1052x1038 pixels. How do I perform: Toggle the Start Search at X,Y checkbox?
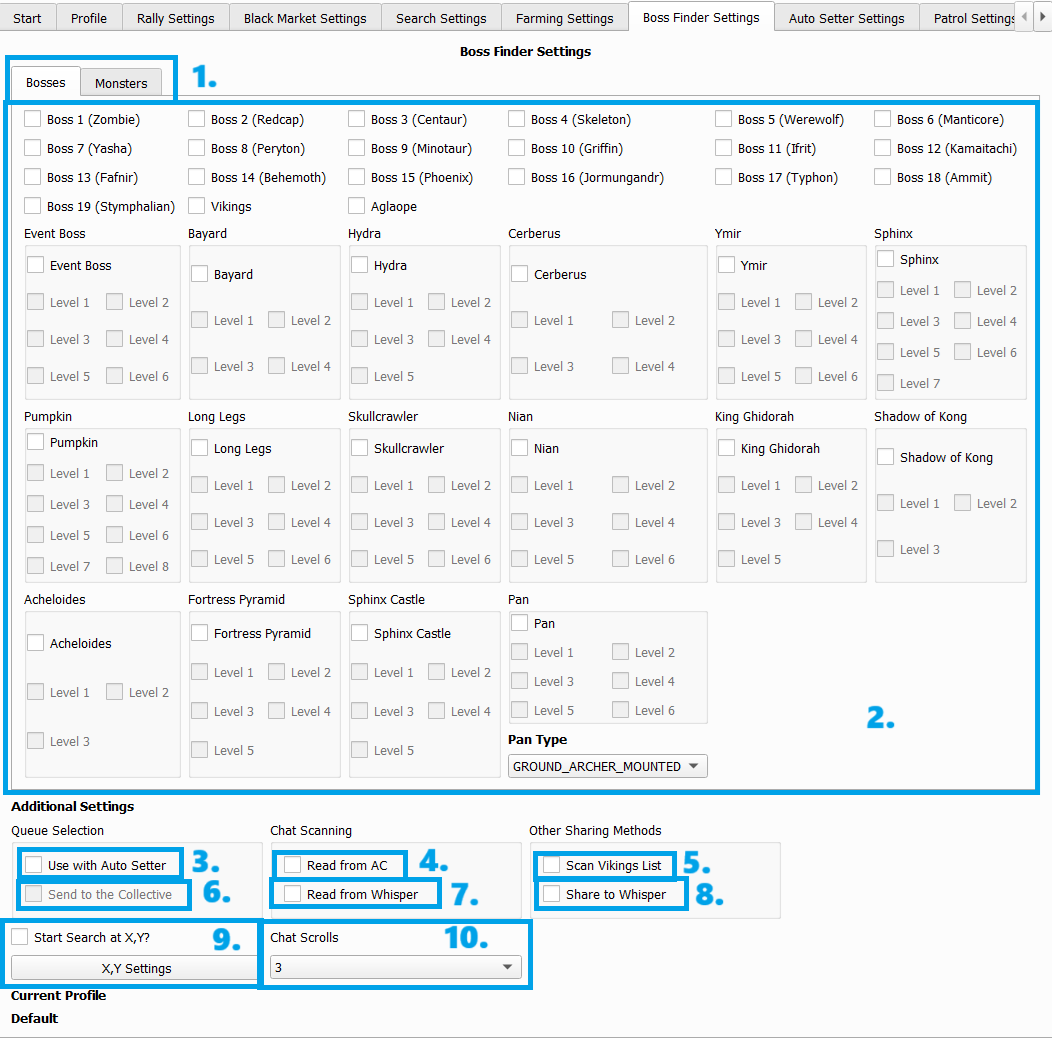[x=20, y=937]
